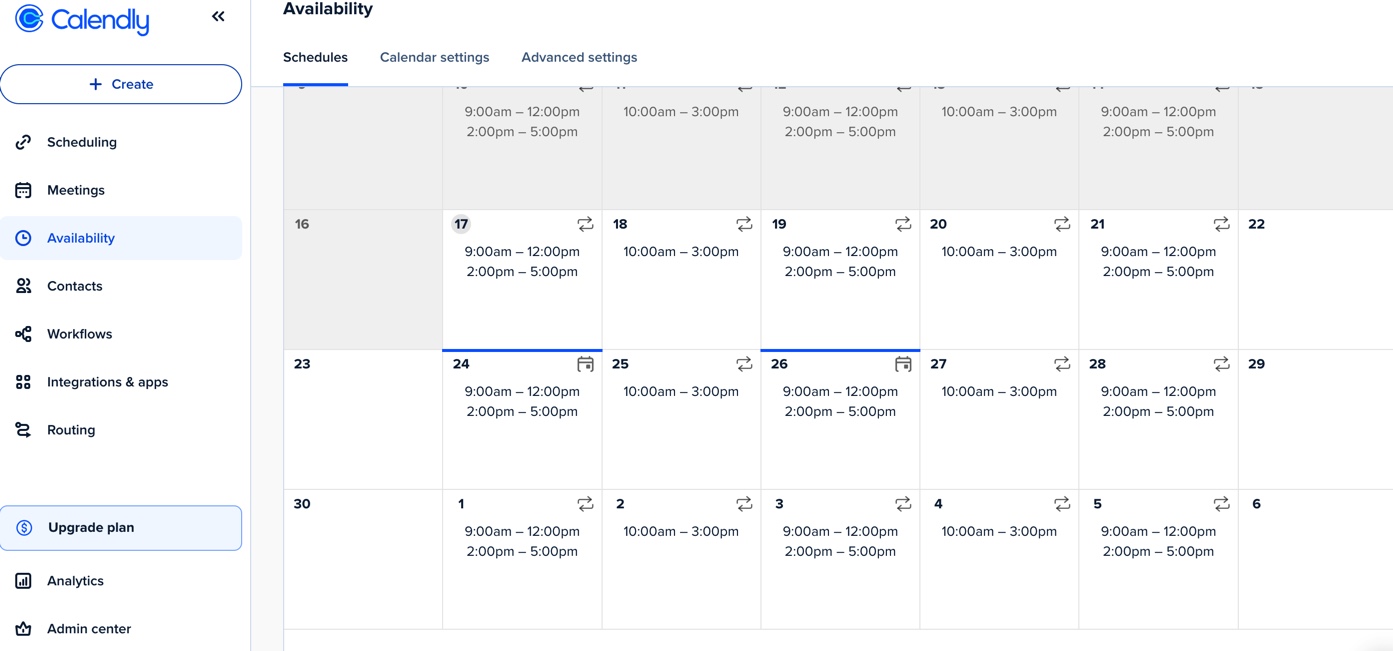Open the Analytics chart icon
1393x651 pixels.
[x=23, y=581]
